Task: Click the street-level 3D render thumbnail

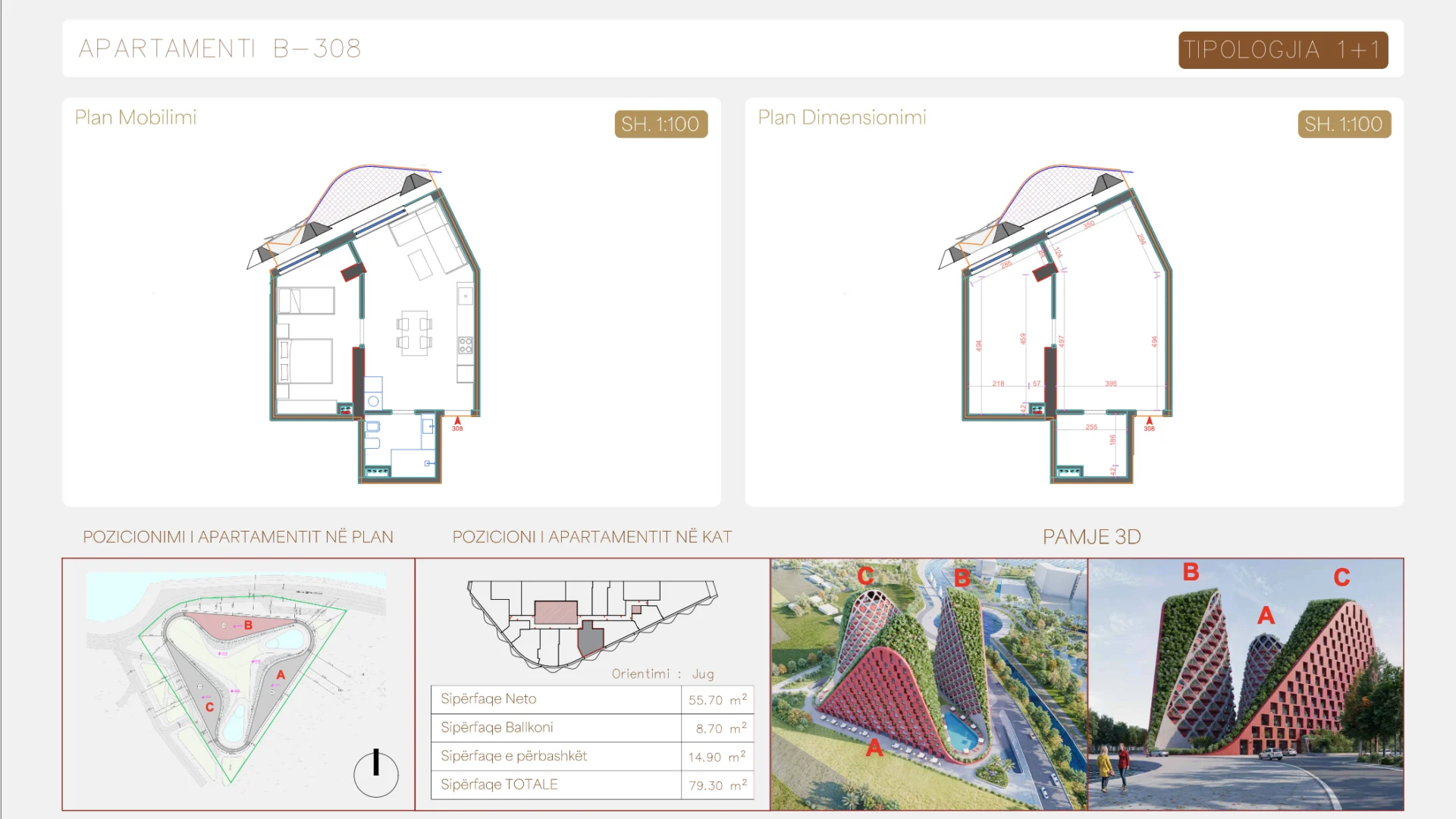Action: pyautogui.click(x=1246, y=685)
